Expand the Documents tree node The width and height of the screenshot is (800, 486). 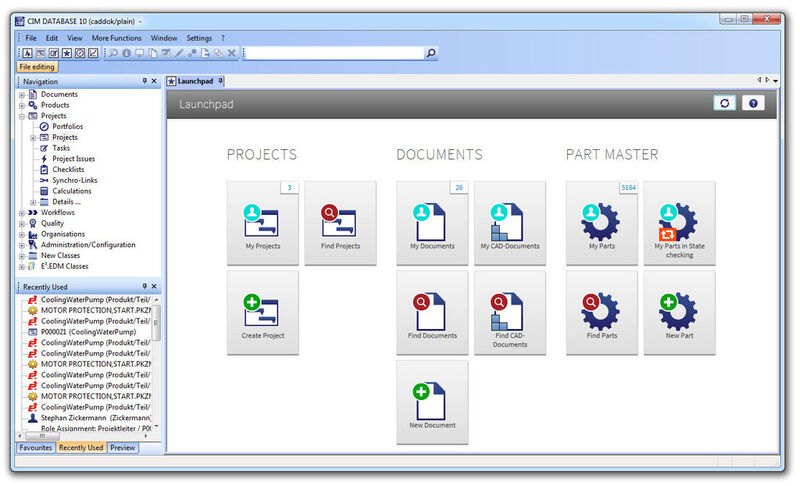point(21,95)
